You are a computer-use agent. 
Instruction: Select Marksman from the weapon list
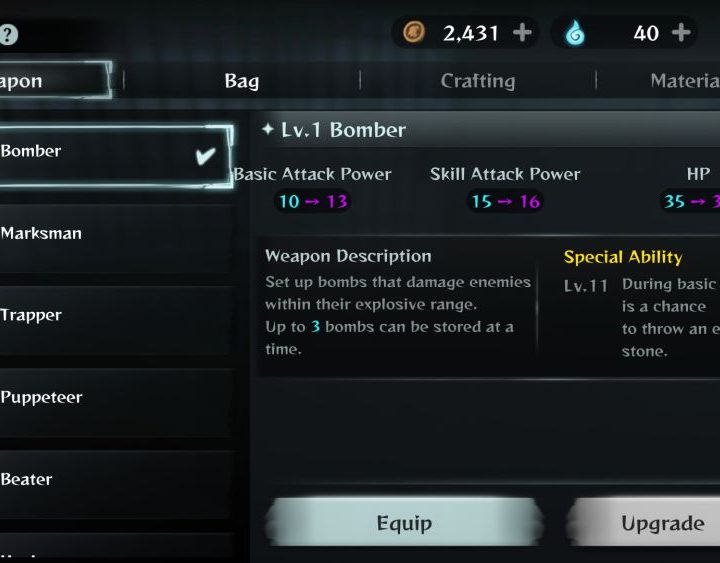[x=115, y=233]
